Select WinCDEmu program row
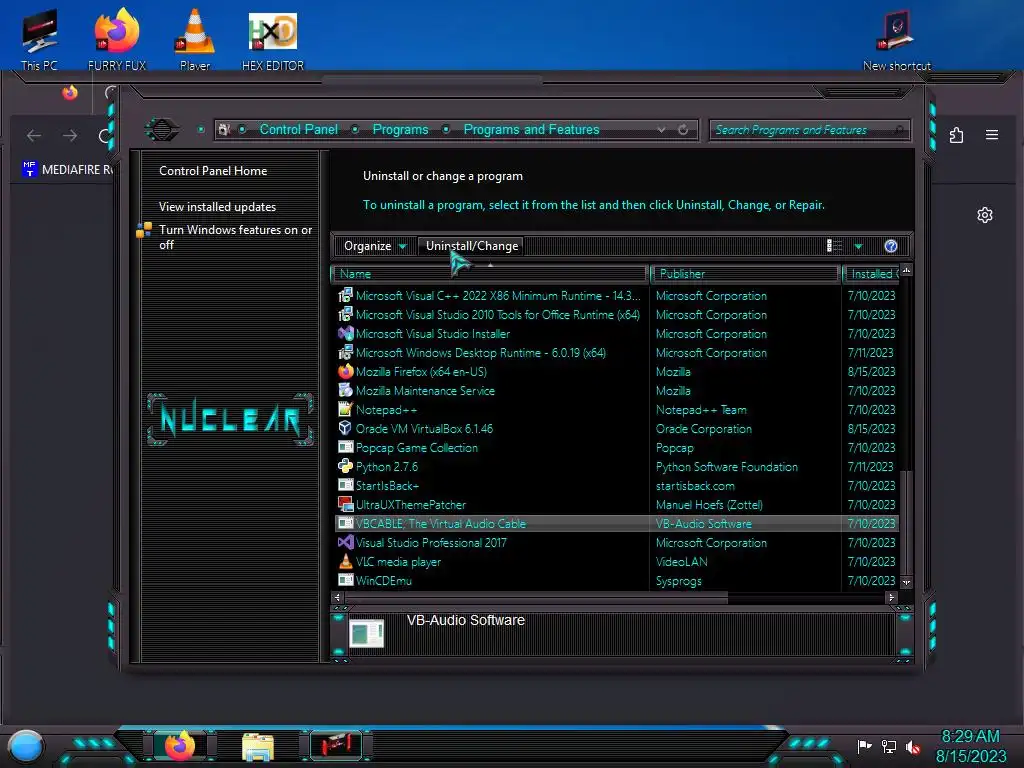This screenshot has height=768, width=1024. (616, 580)
